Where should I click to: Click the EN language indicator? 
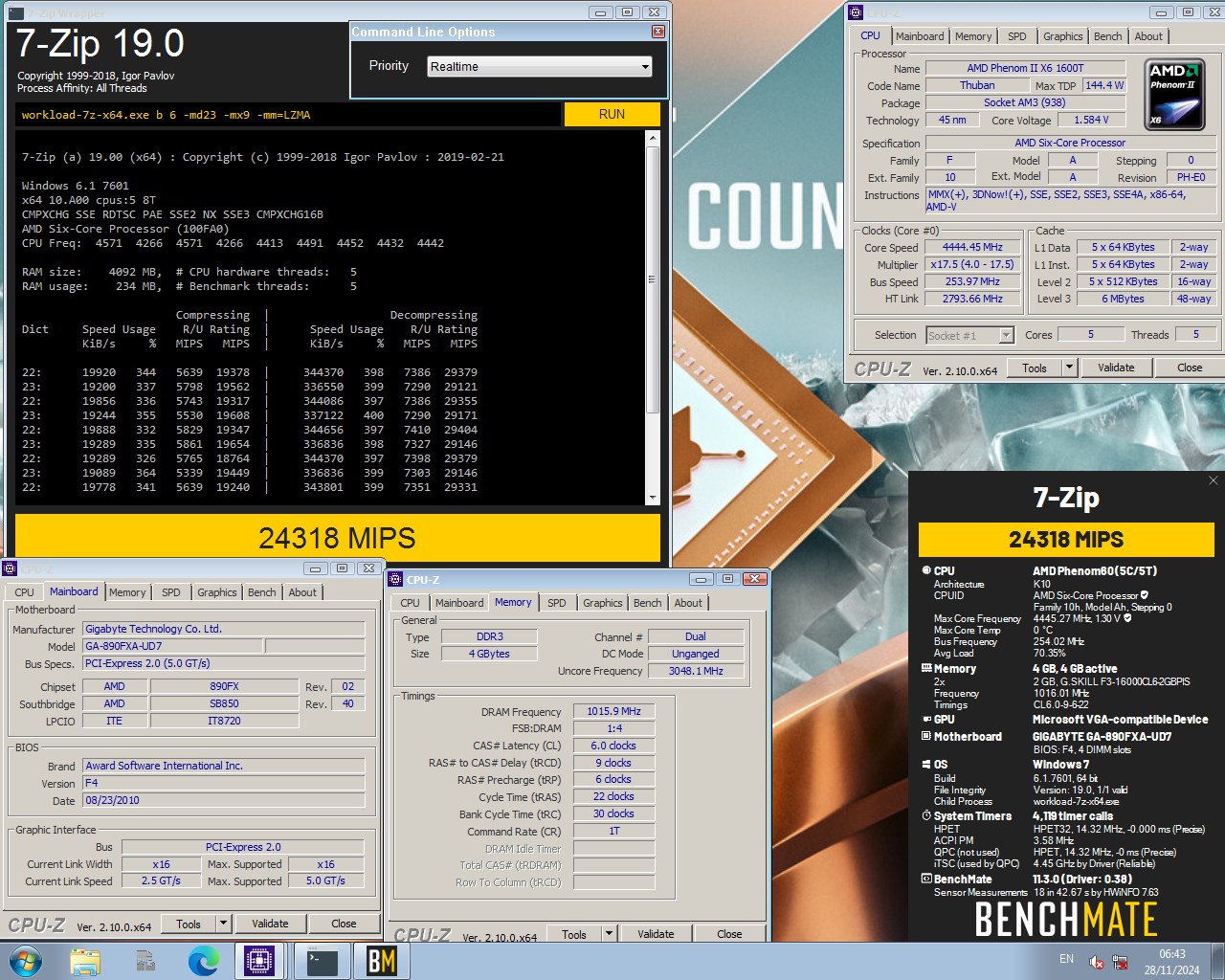click(1066, 959)
